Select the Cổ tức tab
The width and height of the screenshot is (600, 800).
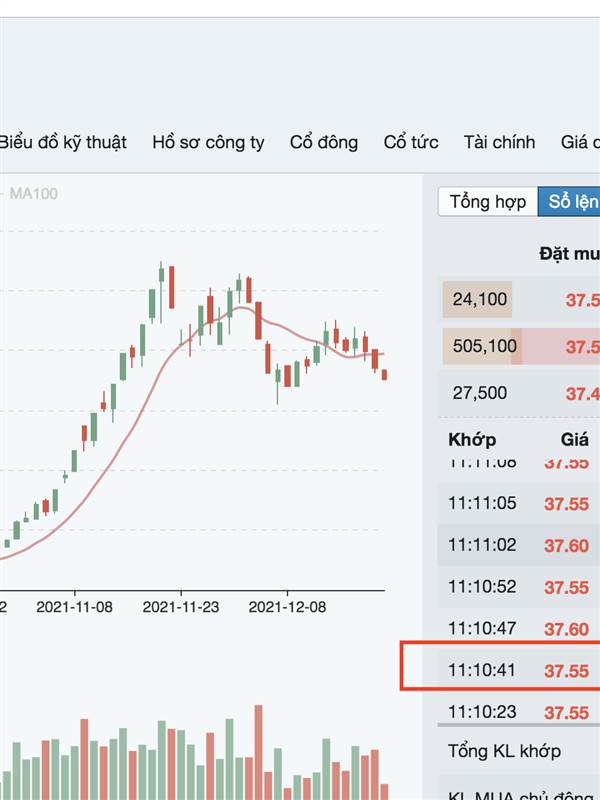click(x=411, y=142)
